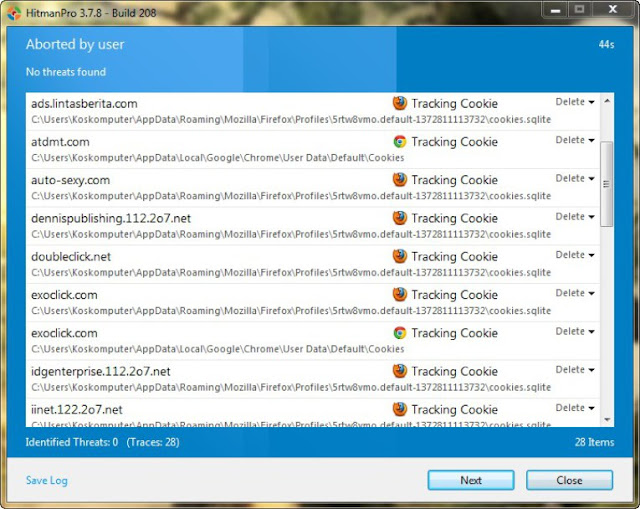The height and width of the screenshot is (509, 640).
Task: Click the Next button
Action: coord(471,480)
